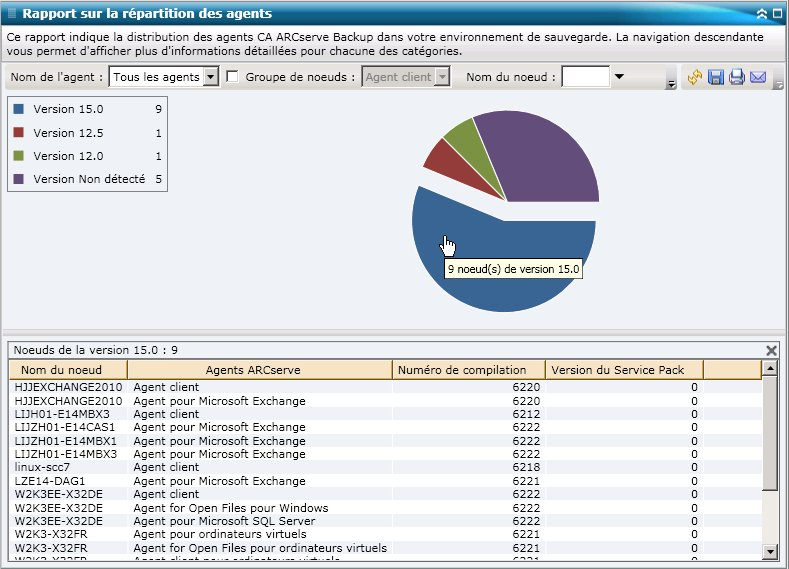Close the Noeuds de la version 15.0 table

click(x=771, y=350)
